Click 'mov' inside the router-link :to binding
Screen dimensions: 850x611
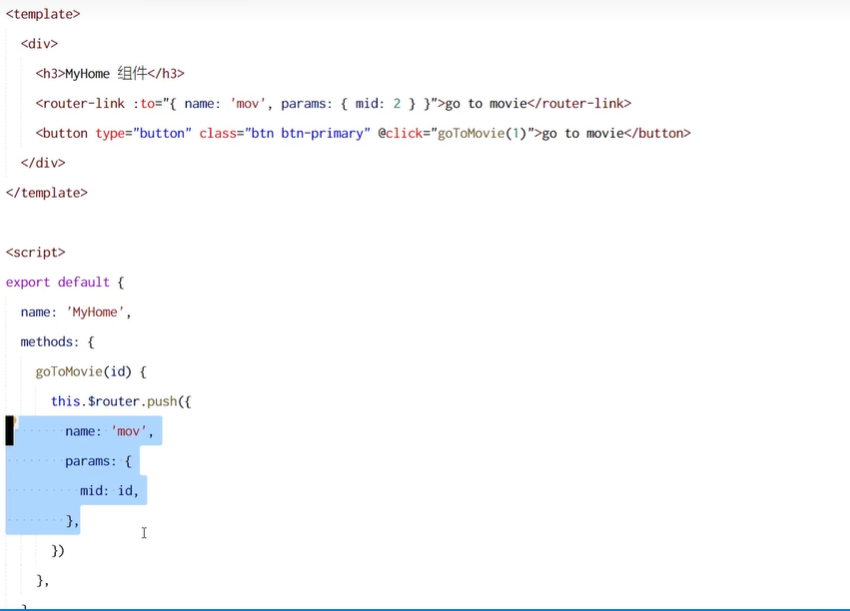[248, 104]
